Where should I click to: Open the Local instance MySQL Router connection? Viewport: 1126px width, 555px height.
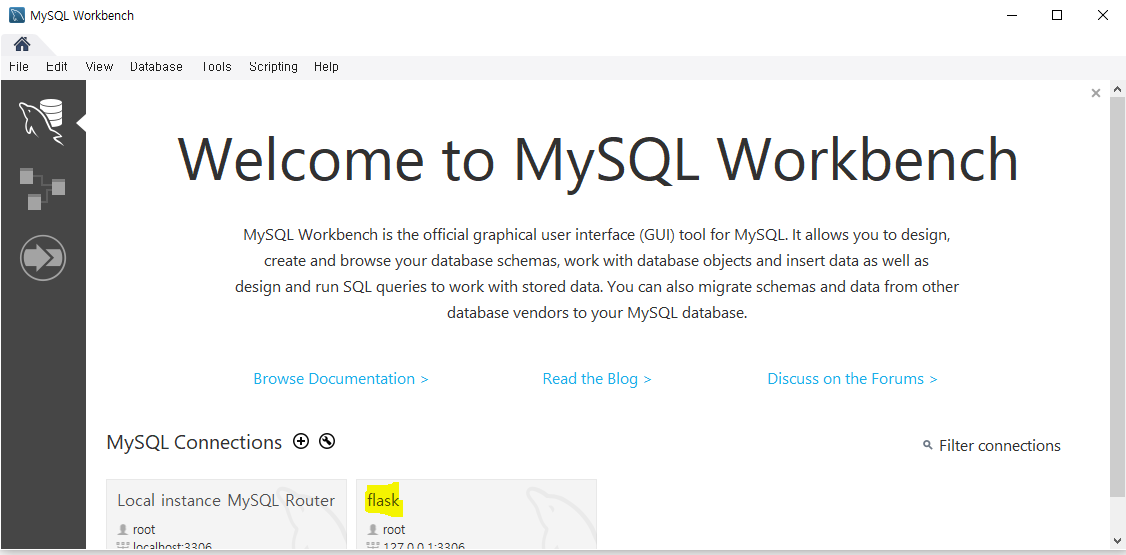point(226,514)
